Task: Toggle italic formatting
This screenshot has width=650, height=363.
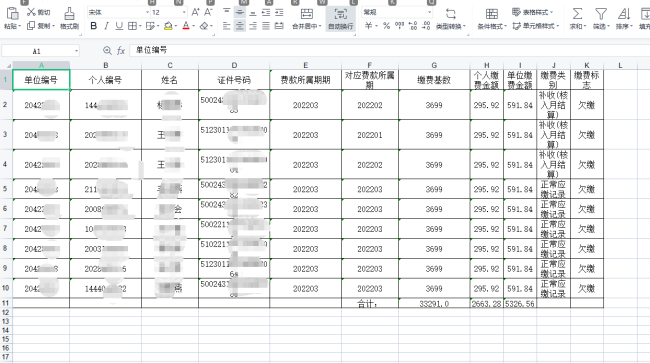Action: (106, 26)
